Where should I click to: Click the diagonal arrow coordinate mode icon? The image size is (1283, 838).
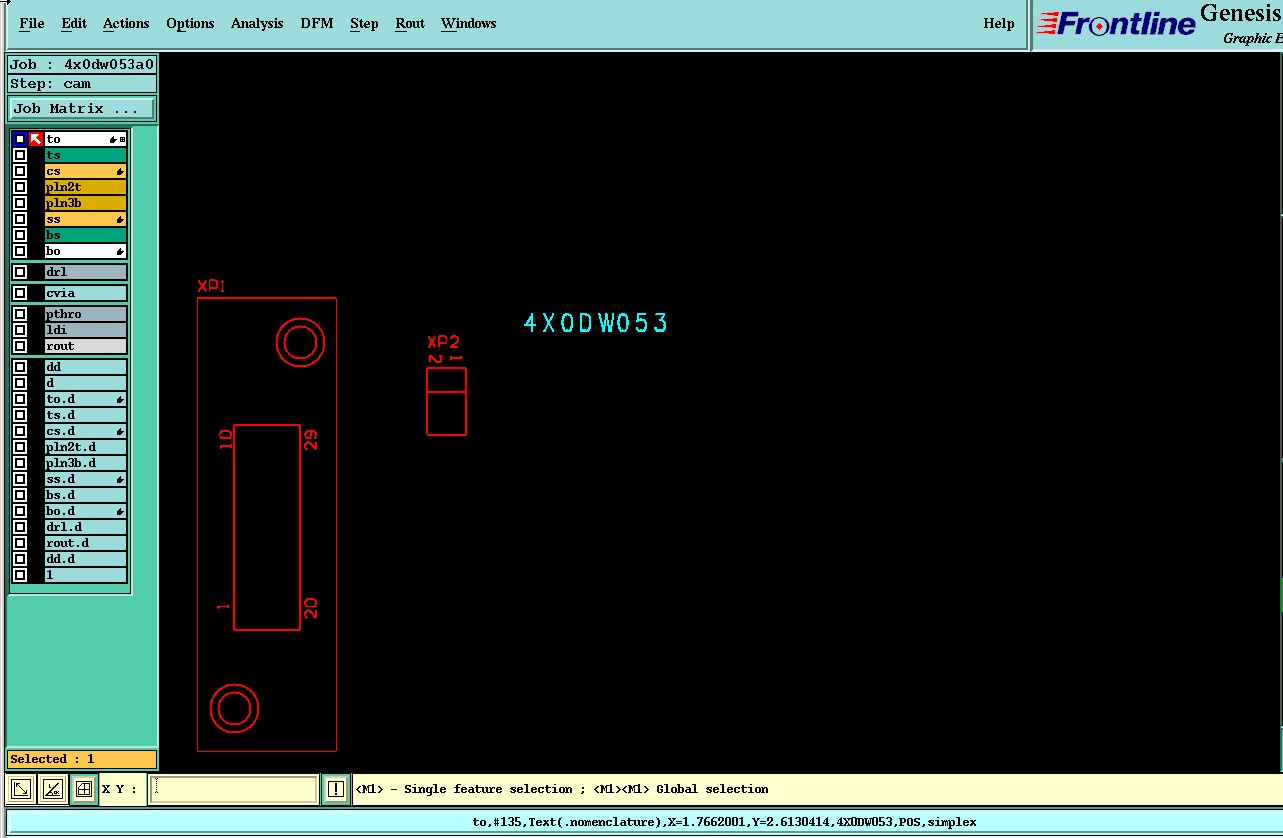coord(20,789)
